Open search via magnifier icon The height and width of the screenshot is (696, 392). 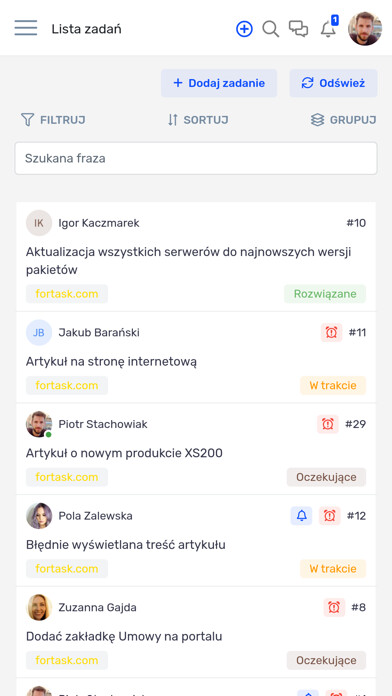coord(270,29)
